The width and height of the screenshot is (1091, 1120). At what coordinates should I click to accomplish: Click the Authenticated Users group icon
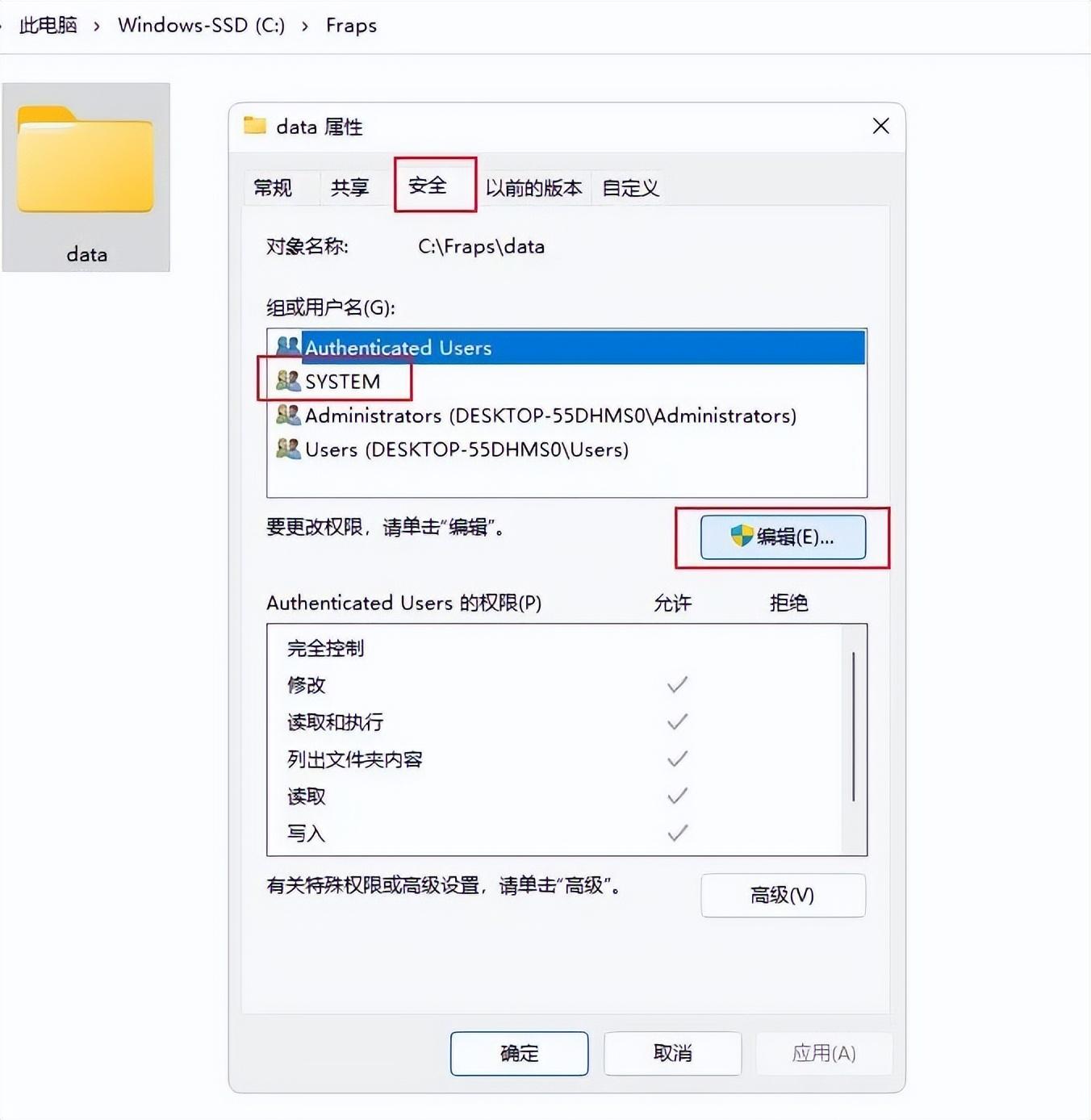tap(288, 347)
